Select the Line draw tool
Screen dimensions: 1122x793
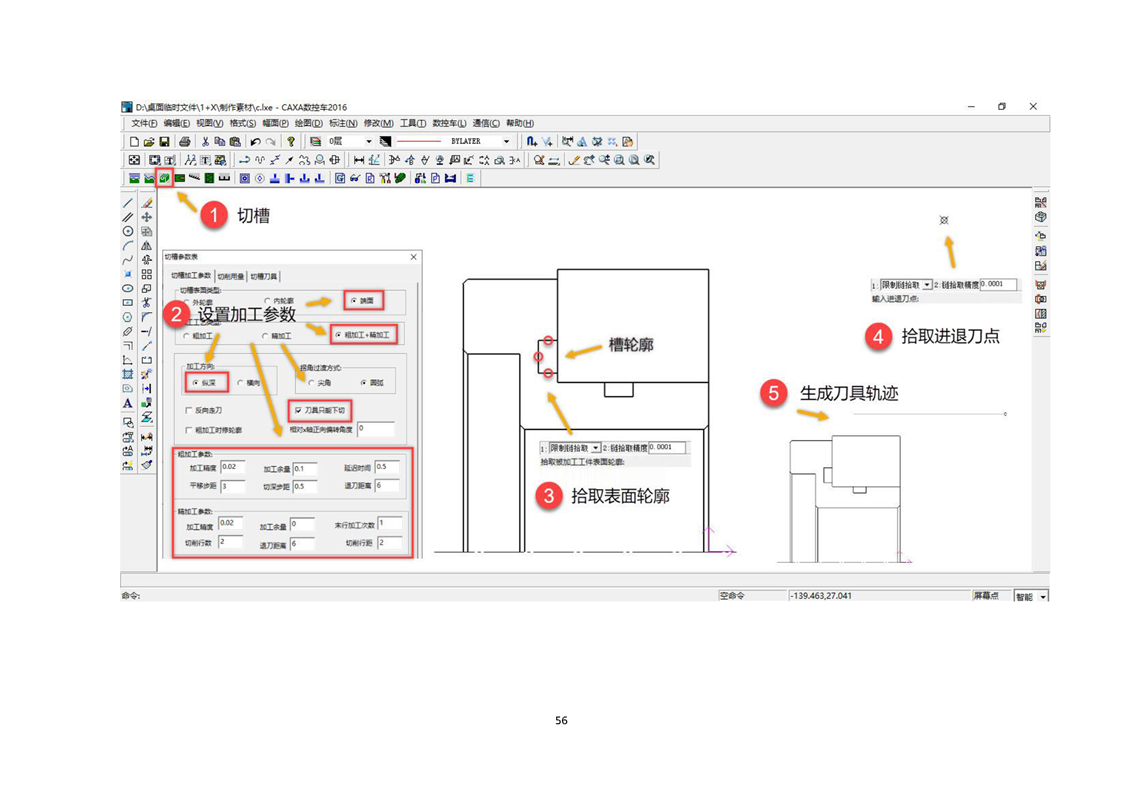127,203
